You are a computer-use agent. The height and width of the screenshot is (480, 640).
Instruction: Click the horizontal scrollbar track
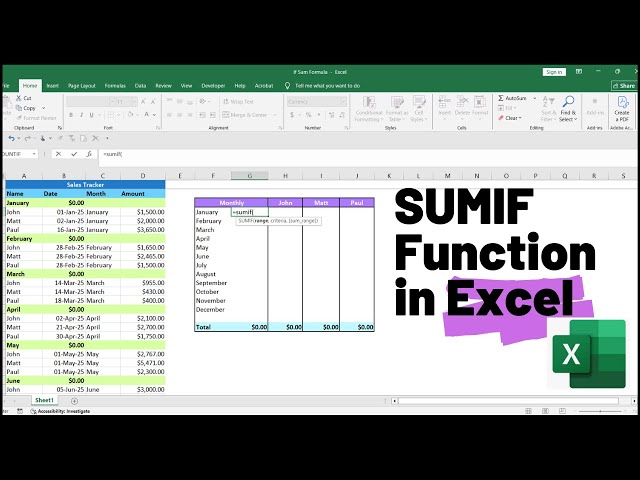508,401
